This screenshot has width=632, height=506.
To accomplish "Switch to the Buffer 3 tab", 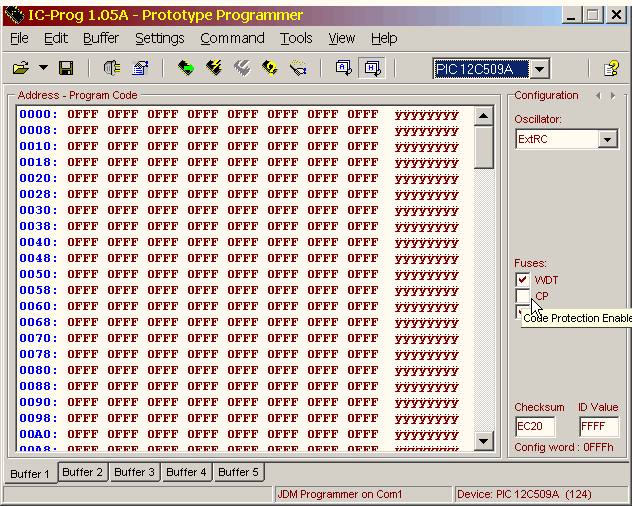I will click(x=135, y=472).
